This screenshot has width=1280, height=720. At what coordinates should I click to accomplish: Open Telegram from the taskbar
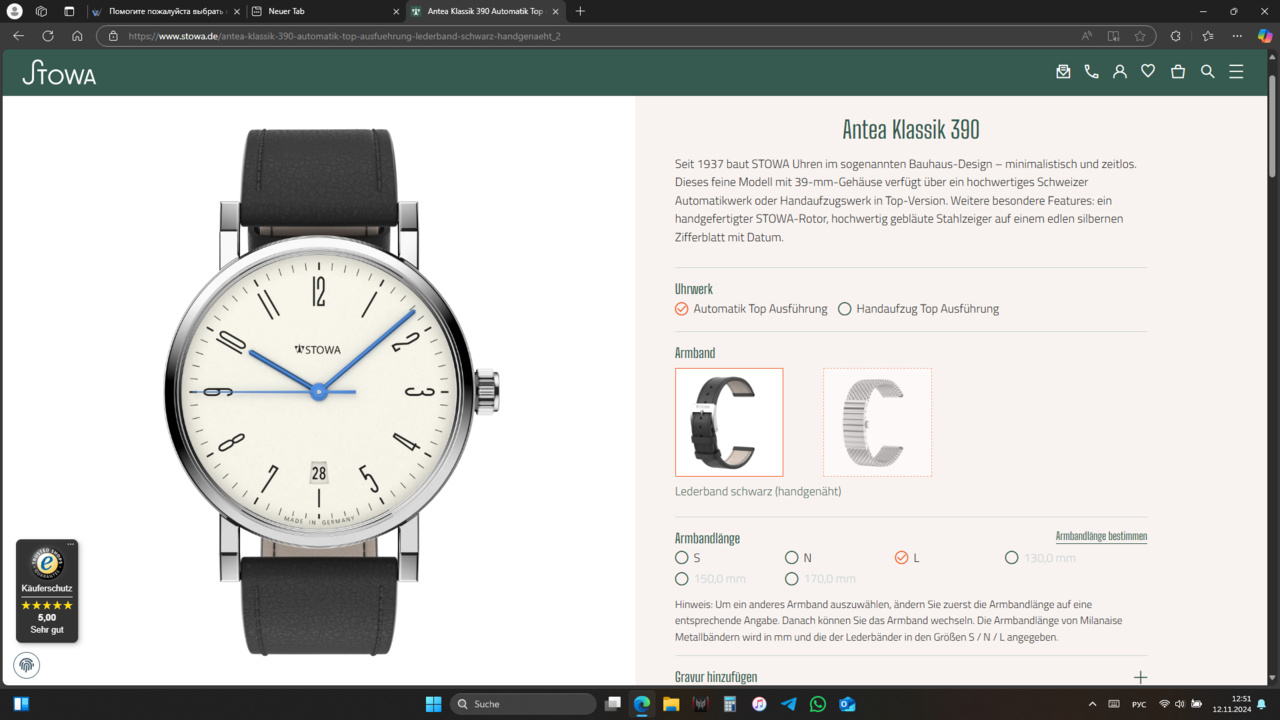point(788,704)
